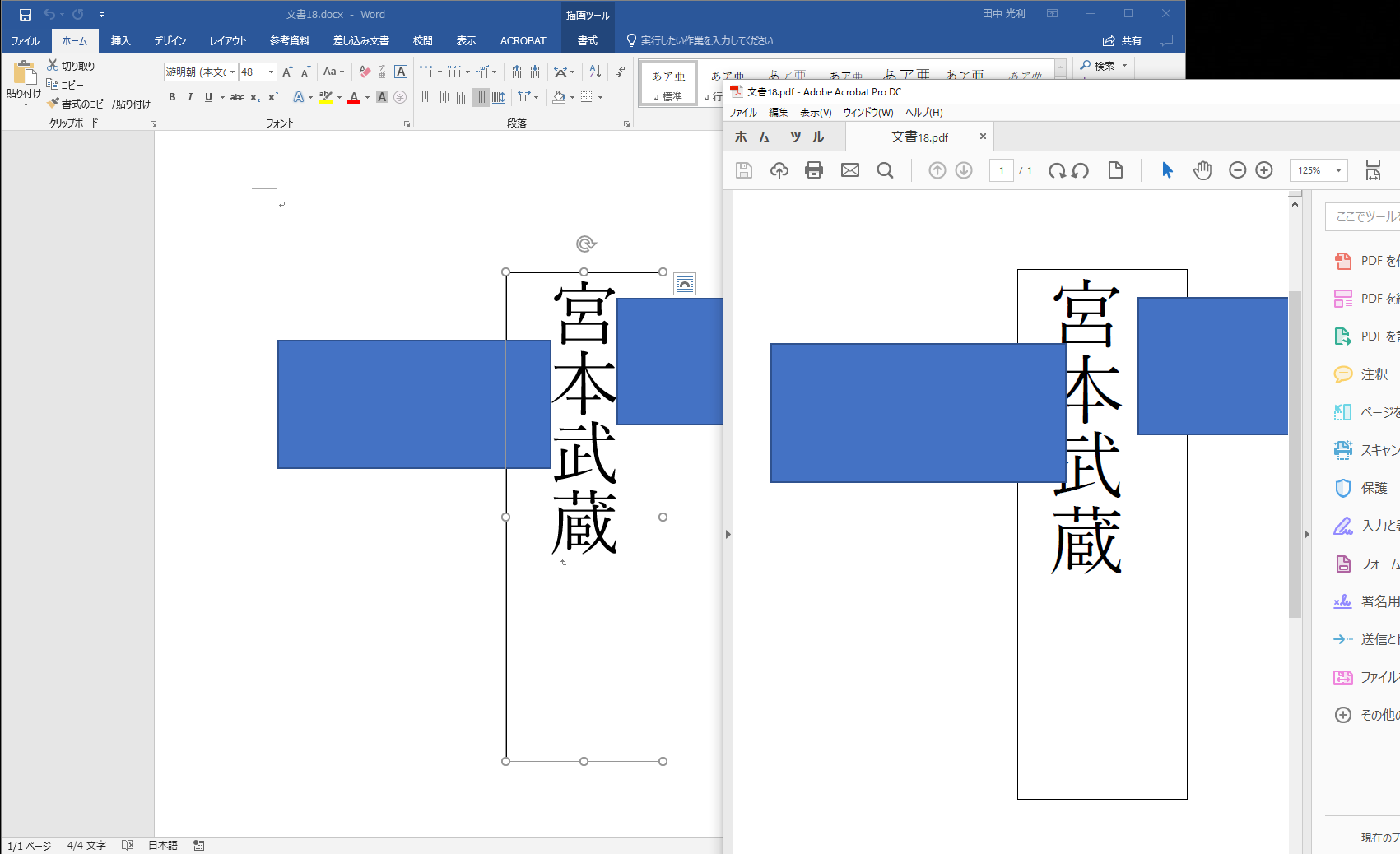
Task: Click the phonetic guide (ルビ) icon
Action: 383,72
